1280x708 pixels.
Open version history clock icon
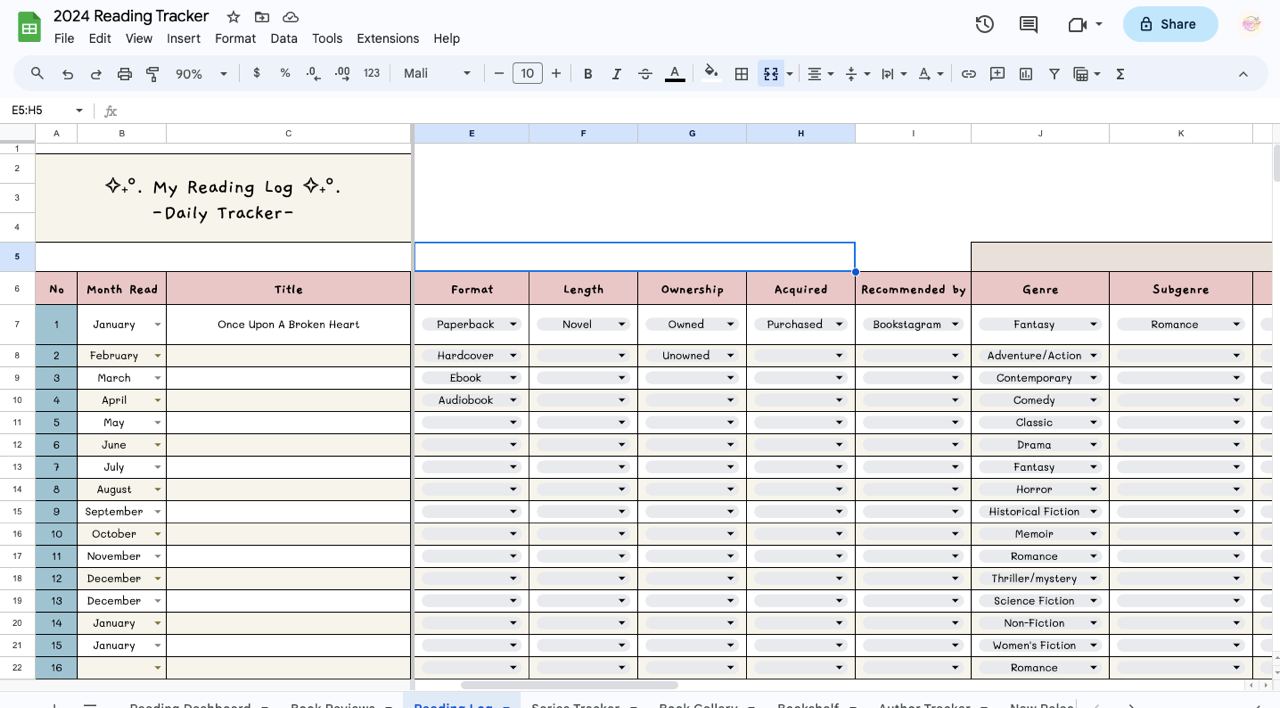[x=985, y=24]
